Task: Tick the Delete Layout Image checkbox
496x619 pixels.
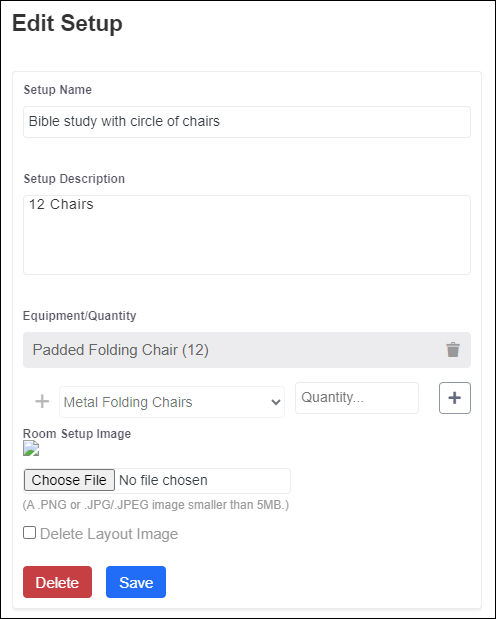Action: tap(29, 533)
